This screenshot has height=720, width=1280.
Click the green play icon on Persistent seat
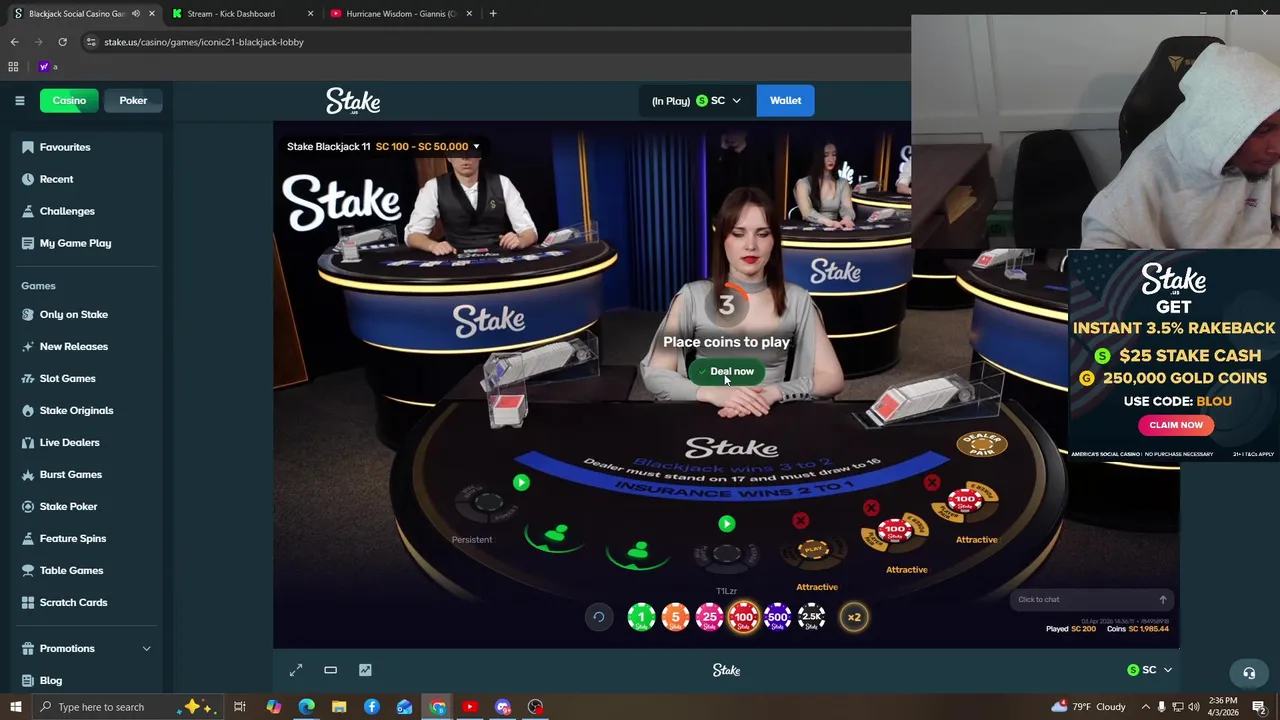point(521,483)
